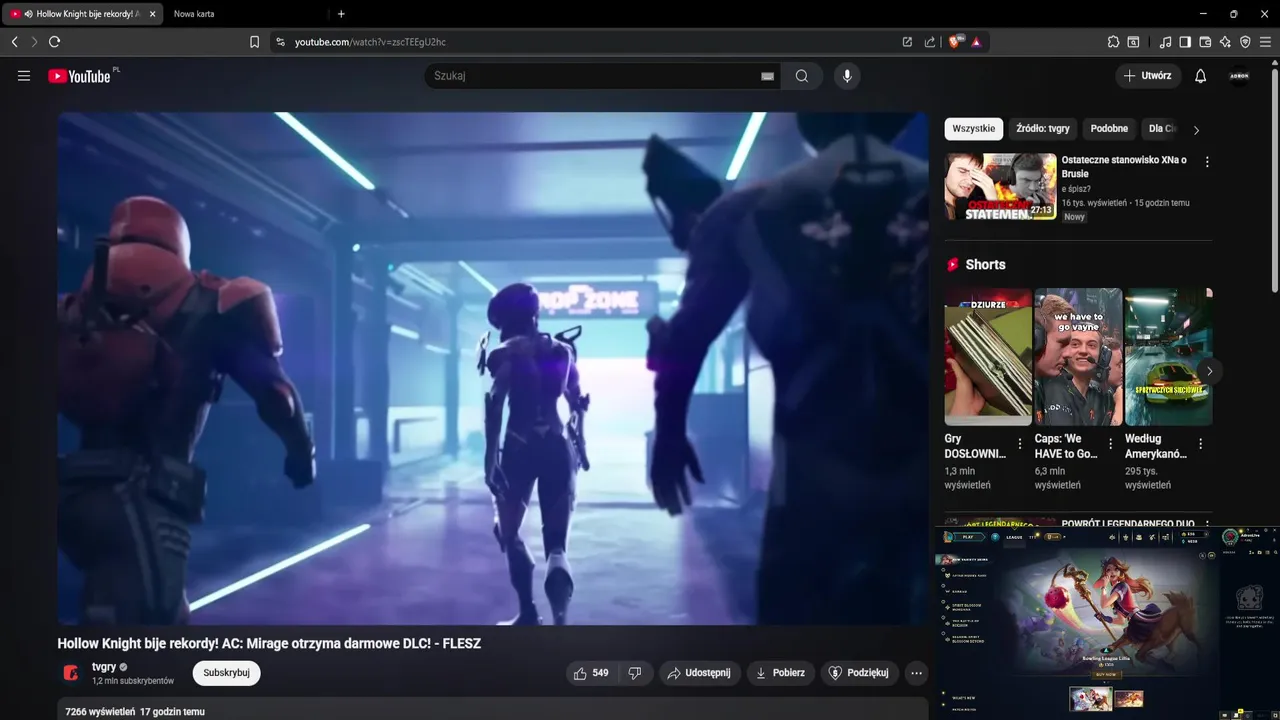The image size is (1280, 720).
Task: Go back to the previous page
Action: click(14, 42)
